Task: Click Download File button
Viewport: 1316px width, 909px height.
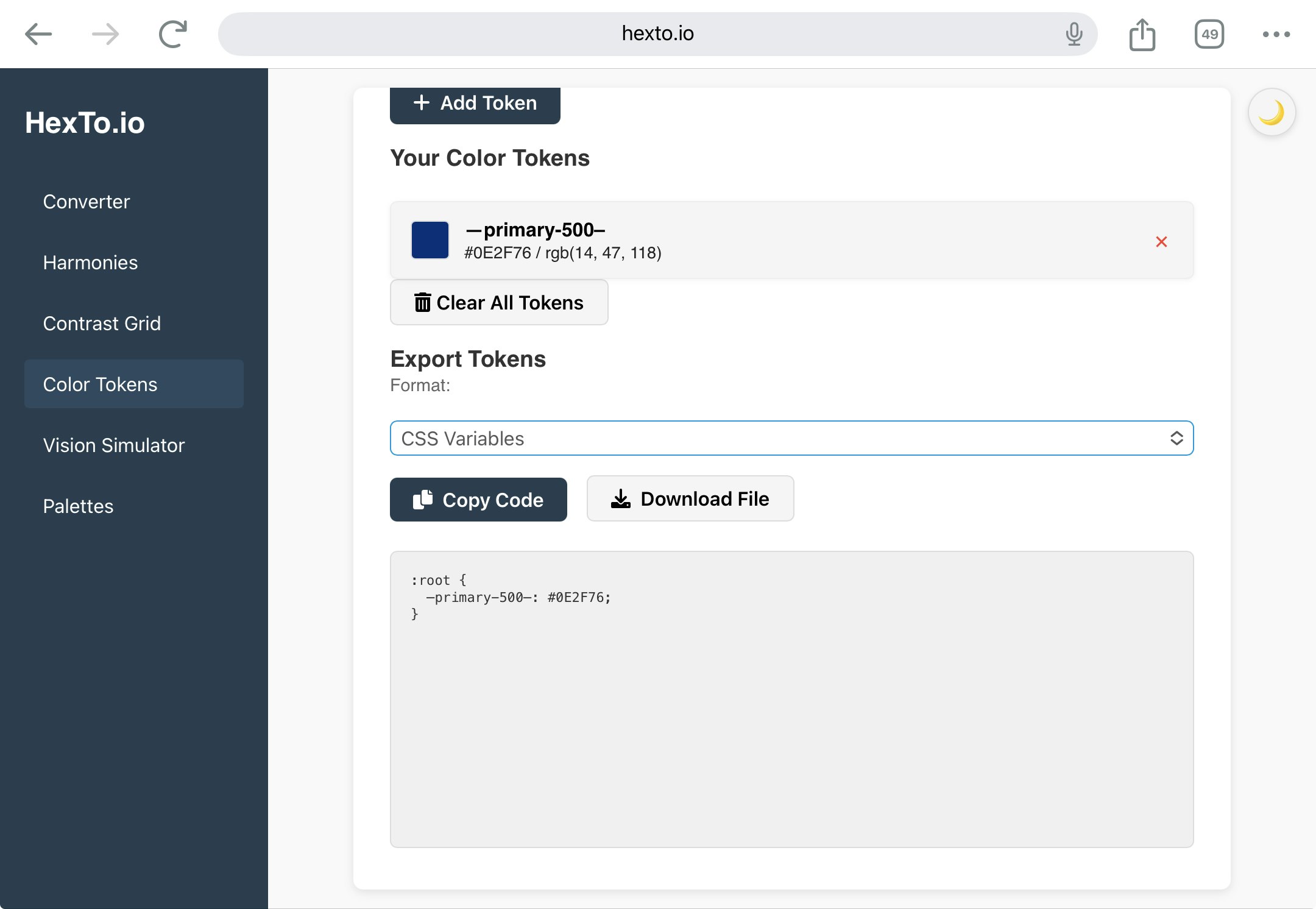Action: click(690, 499)
